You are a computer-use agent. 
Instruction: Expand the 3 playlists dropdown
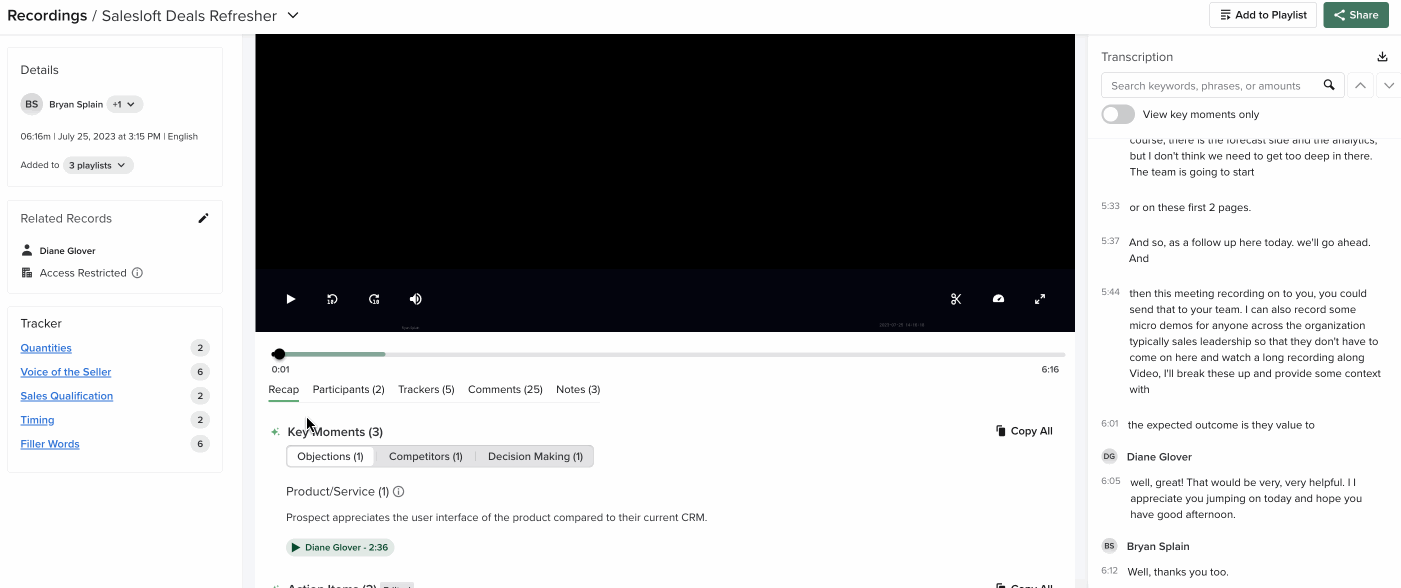click(x=98, y=165)
